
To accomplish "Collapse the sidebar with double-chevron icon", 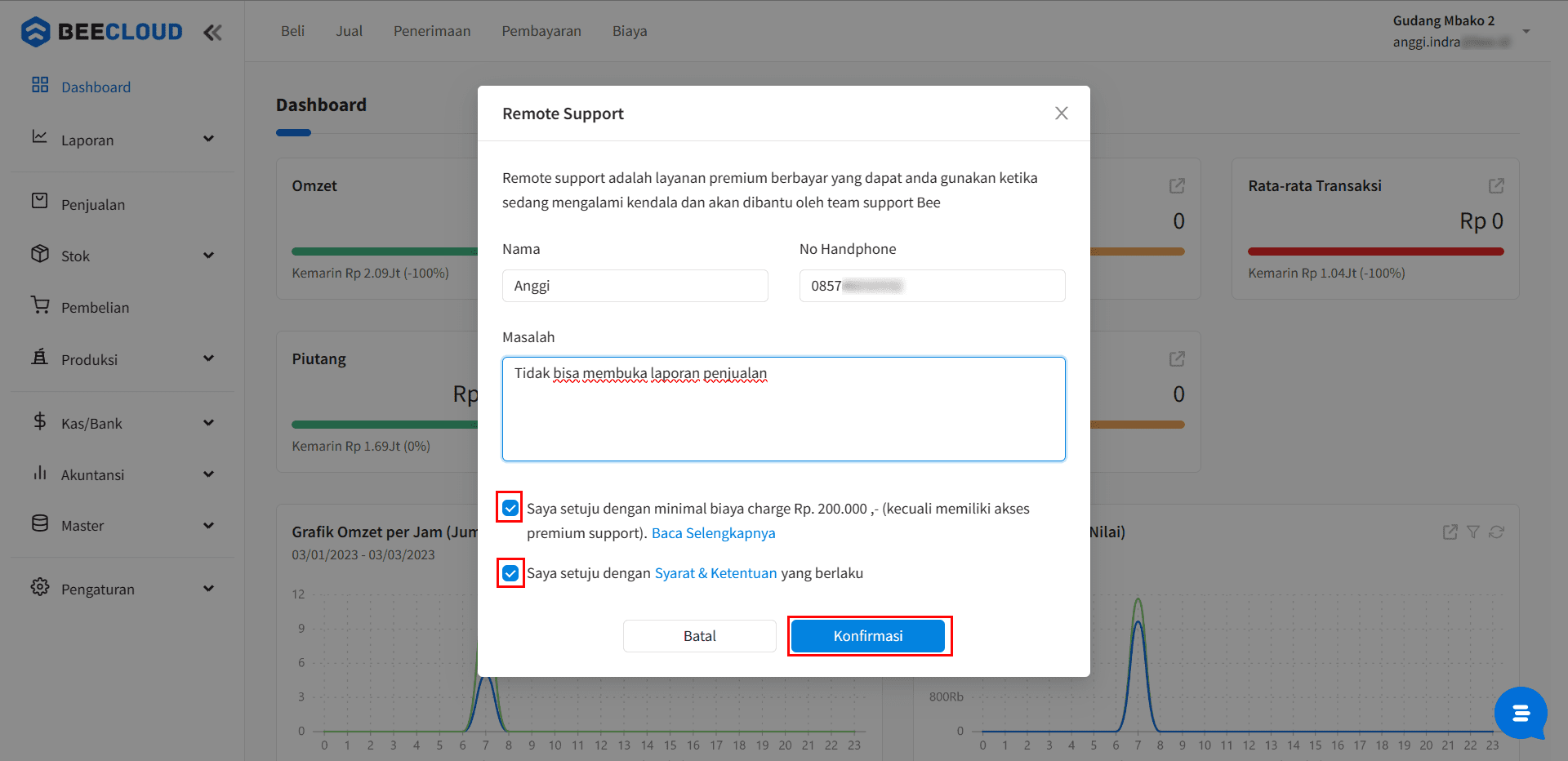I will pyautogui.click(x=212, y=33).
